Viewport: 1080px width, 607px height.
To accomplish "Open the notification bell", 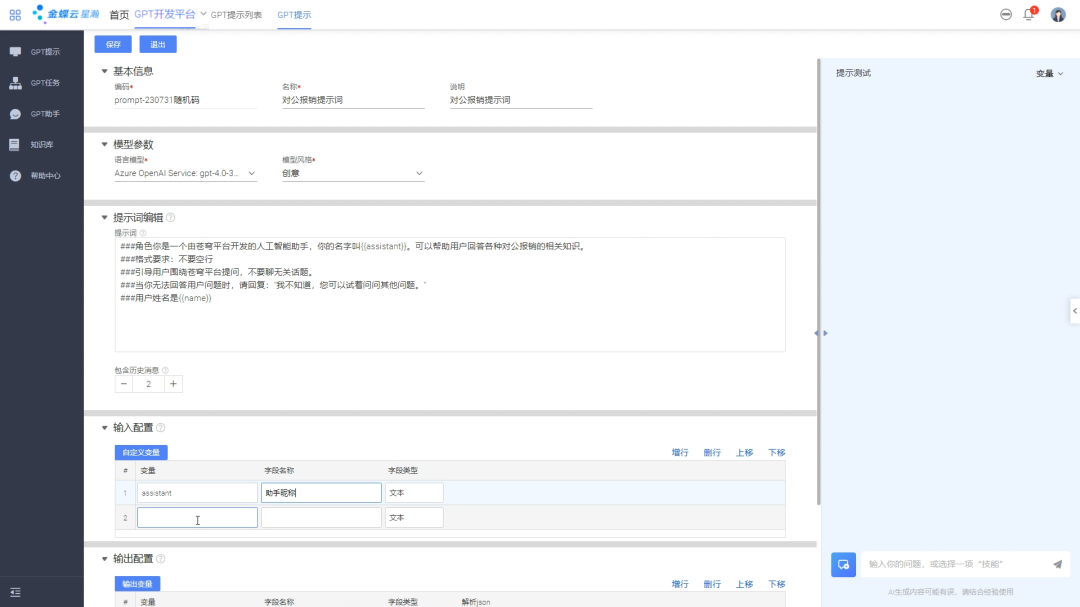I will click(1029, 14).
